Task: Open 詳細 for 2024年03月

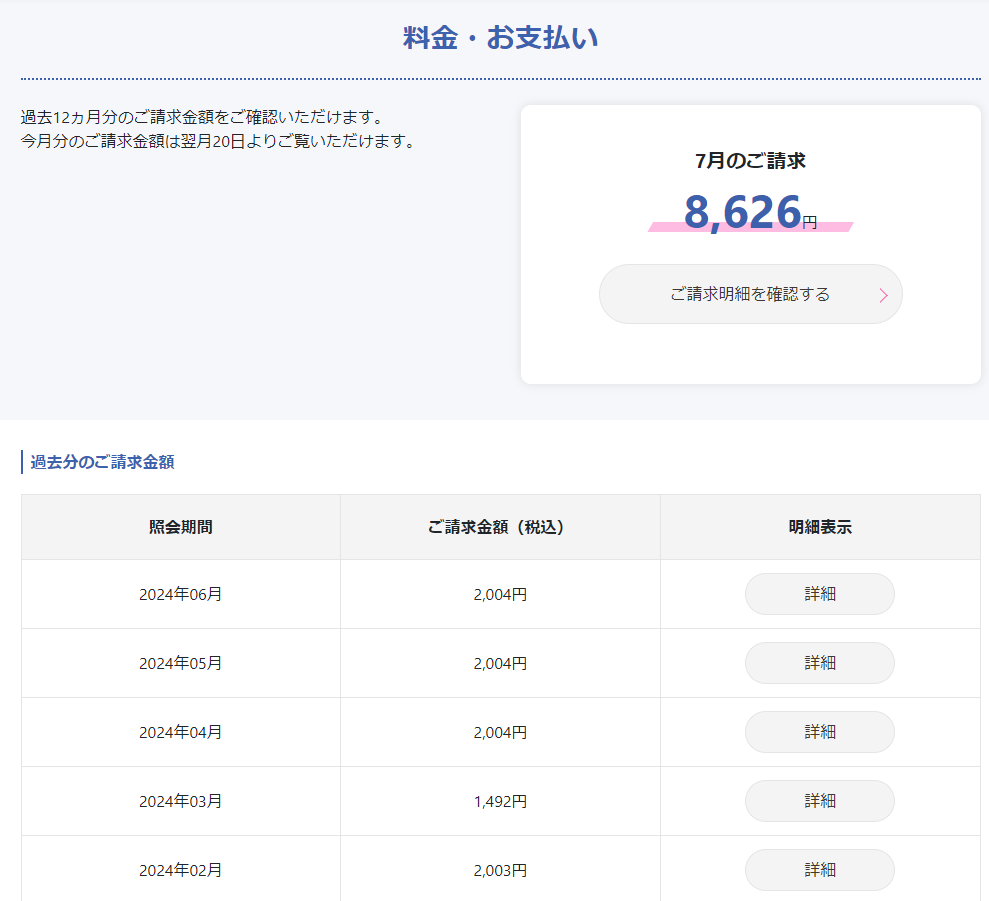Action: (x=819, y=801)
